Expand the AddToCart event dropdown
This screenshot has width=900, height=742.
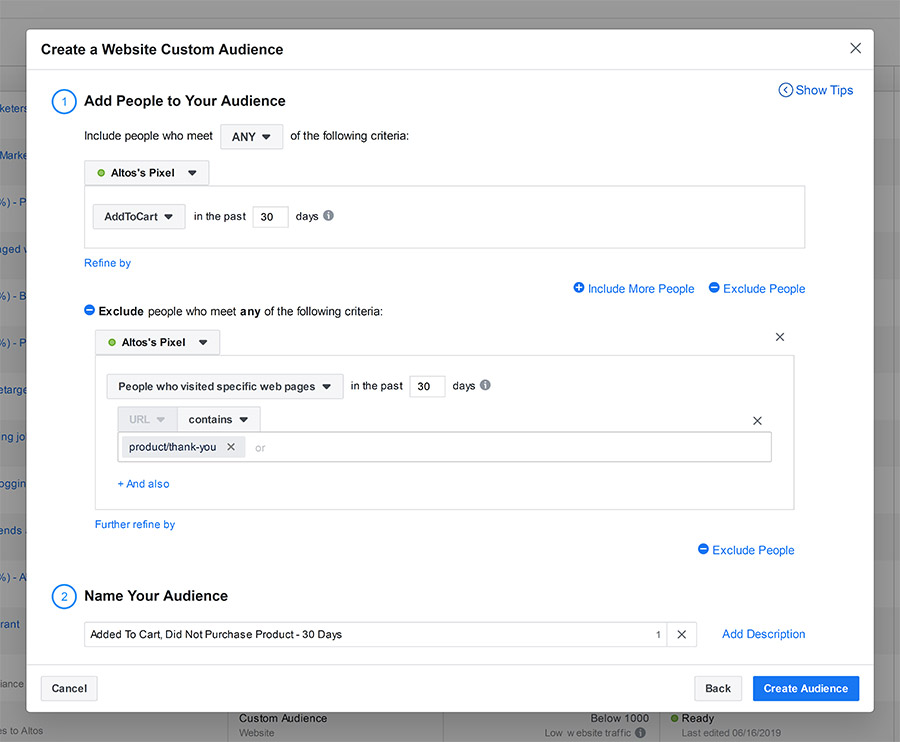pyautogui.click(x=139, y=217)
